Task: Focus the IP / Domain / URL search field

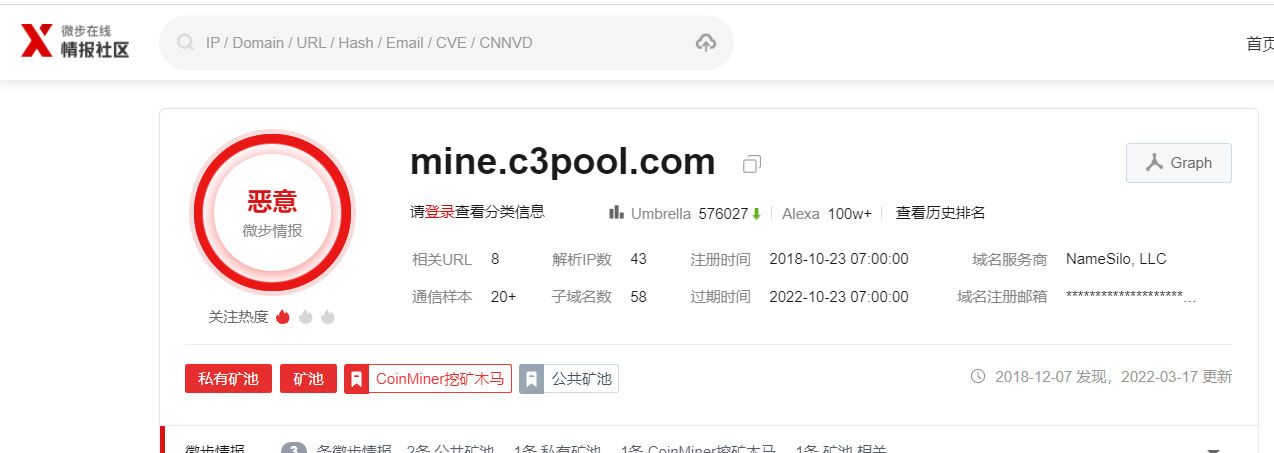Action: pos(446,43)
